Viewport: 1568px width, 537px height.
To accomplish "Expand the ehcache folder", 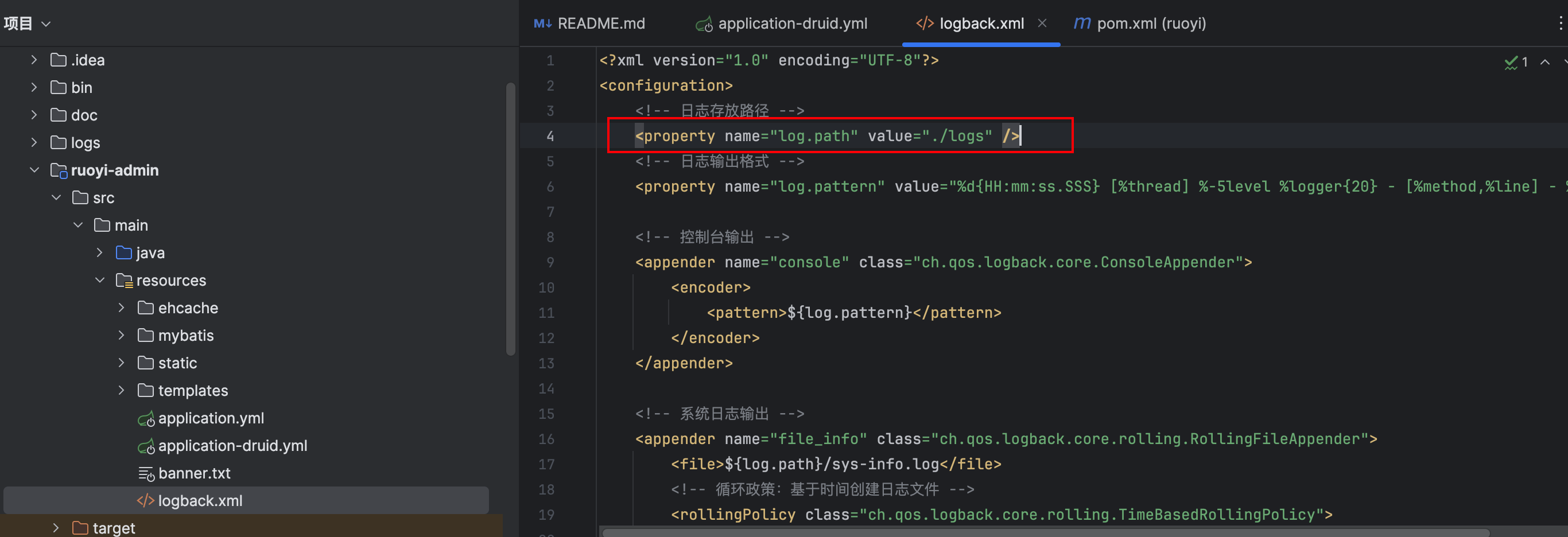I will coord(122,308).
